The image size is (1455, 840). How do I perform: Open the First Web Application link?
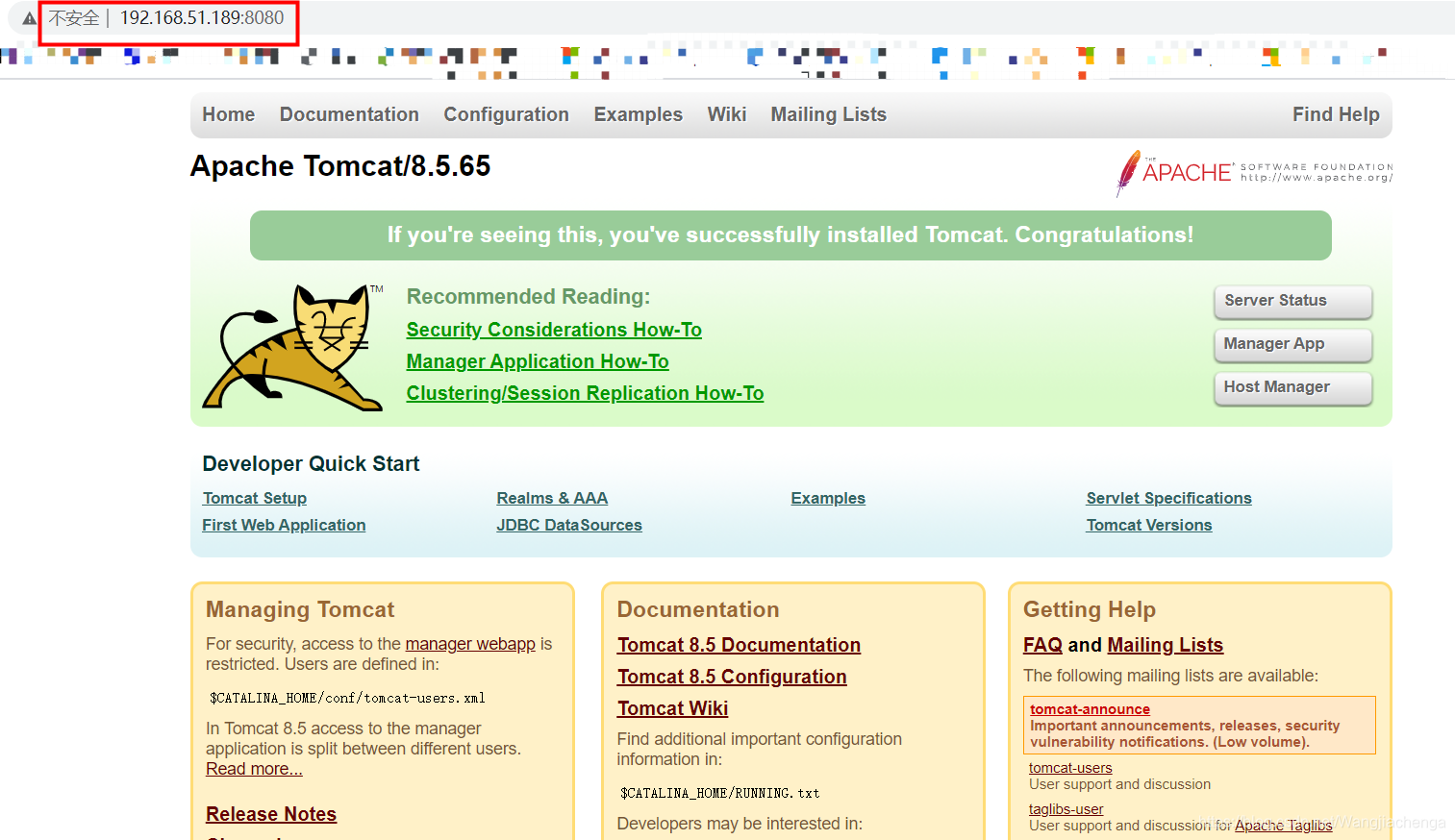click(x=284, y=525)
